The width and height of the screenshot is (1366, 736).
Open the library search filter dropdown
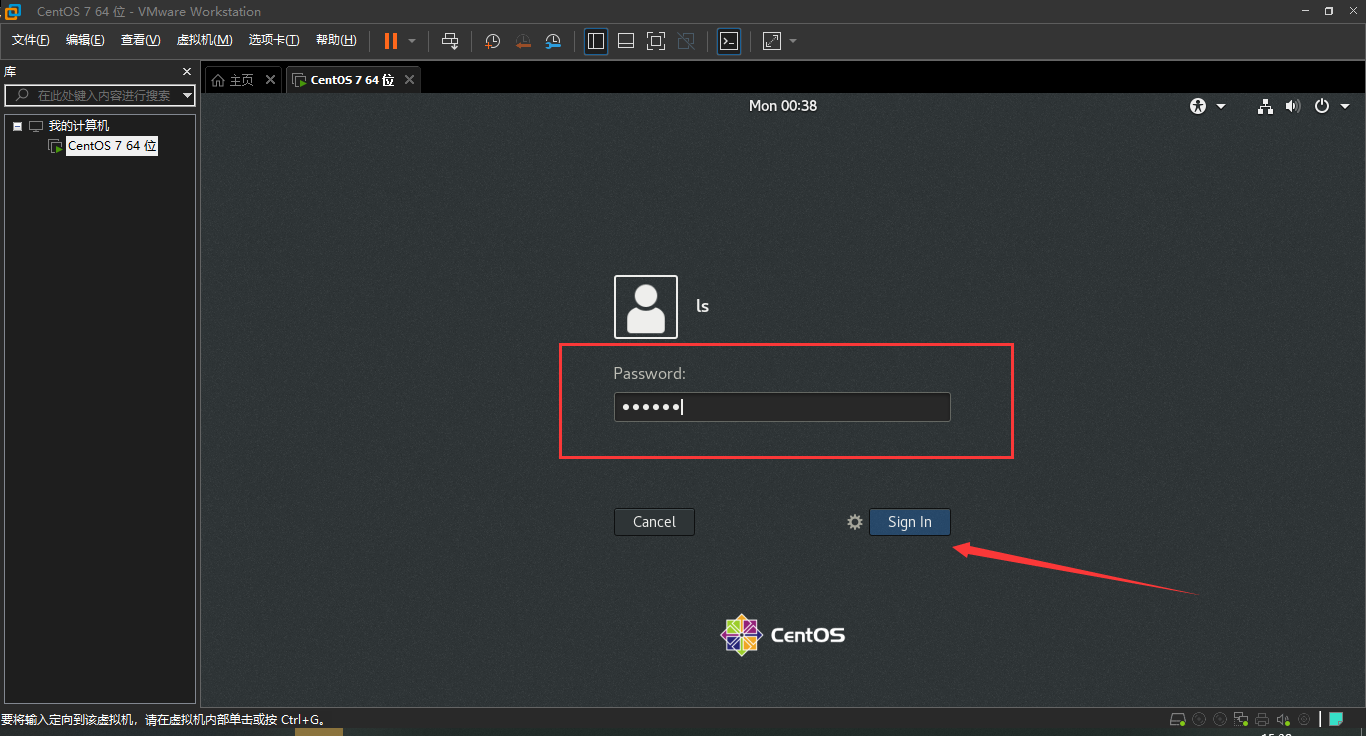187,96
